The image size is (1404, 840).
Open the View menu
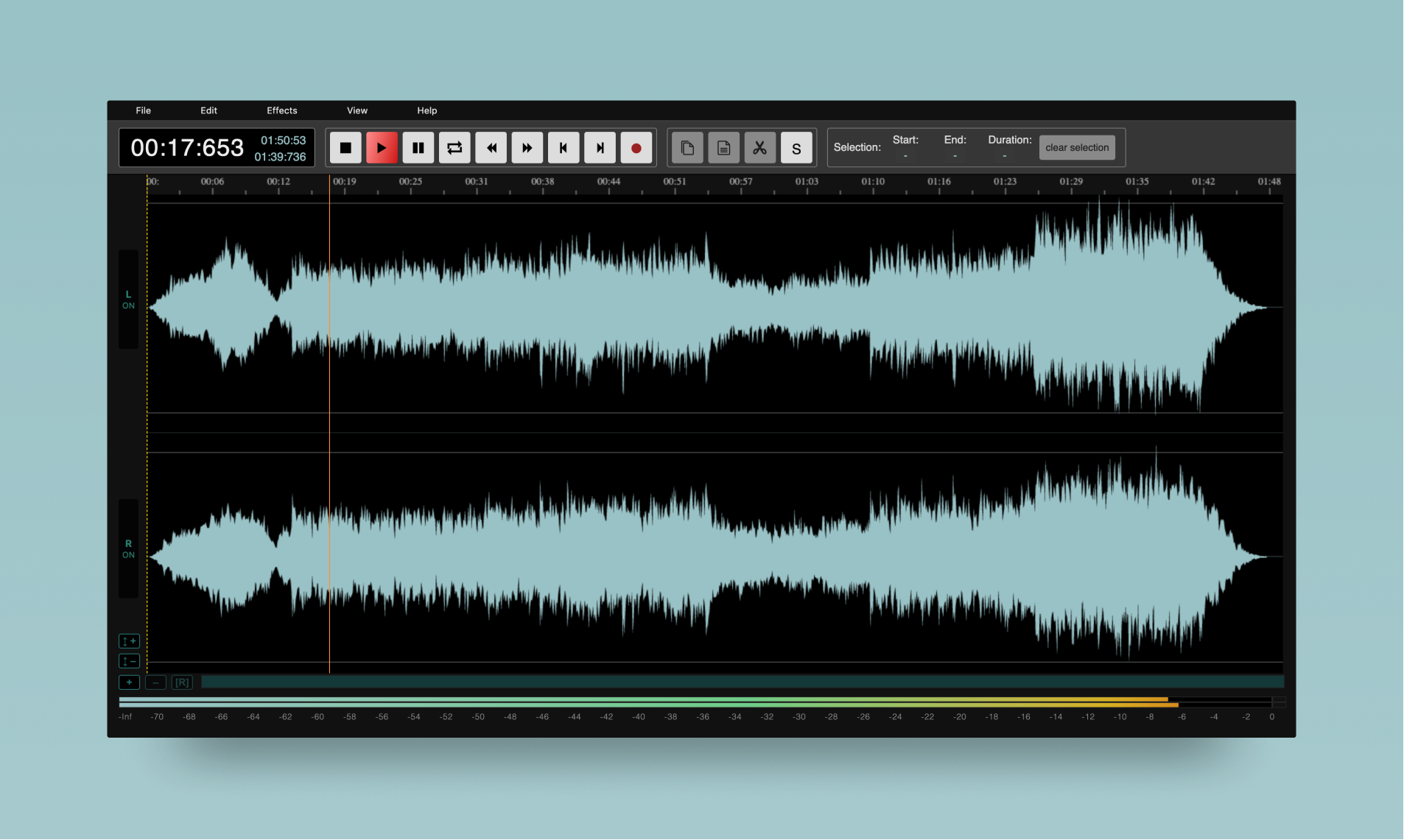click(x=357, y=110)
